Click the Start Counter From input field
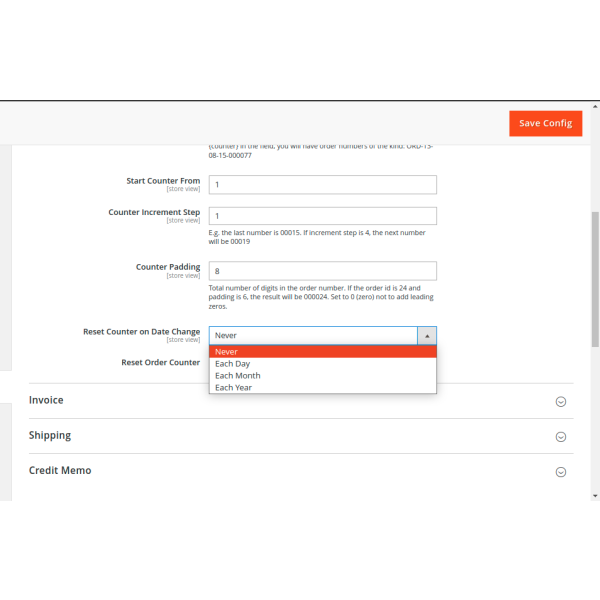 tap(322, 185)
